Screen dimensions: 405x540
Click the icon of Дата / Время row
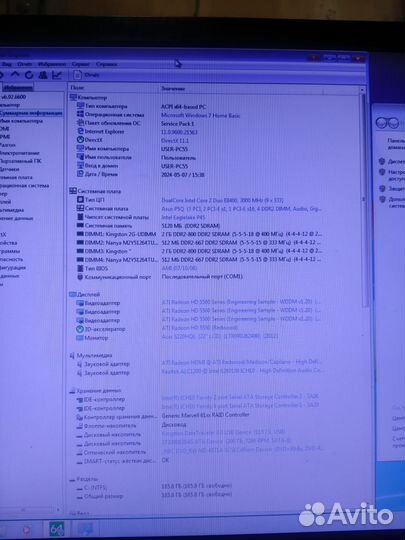[80, 174]
